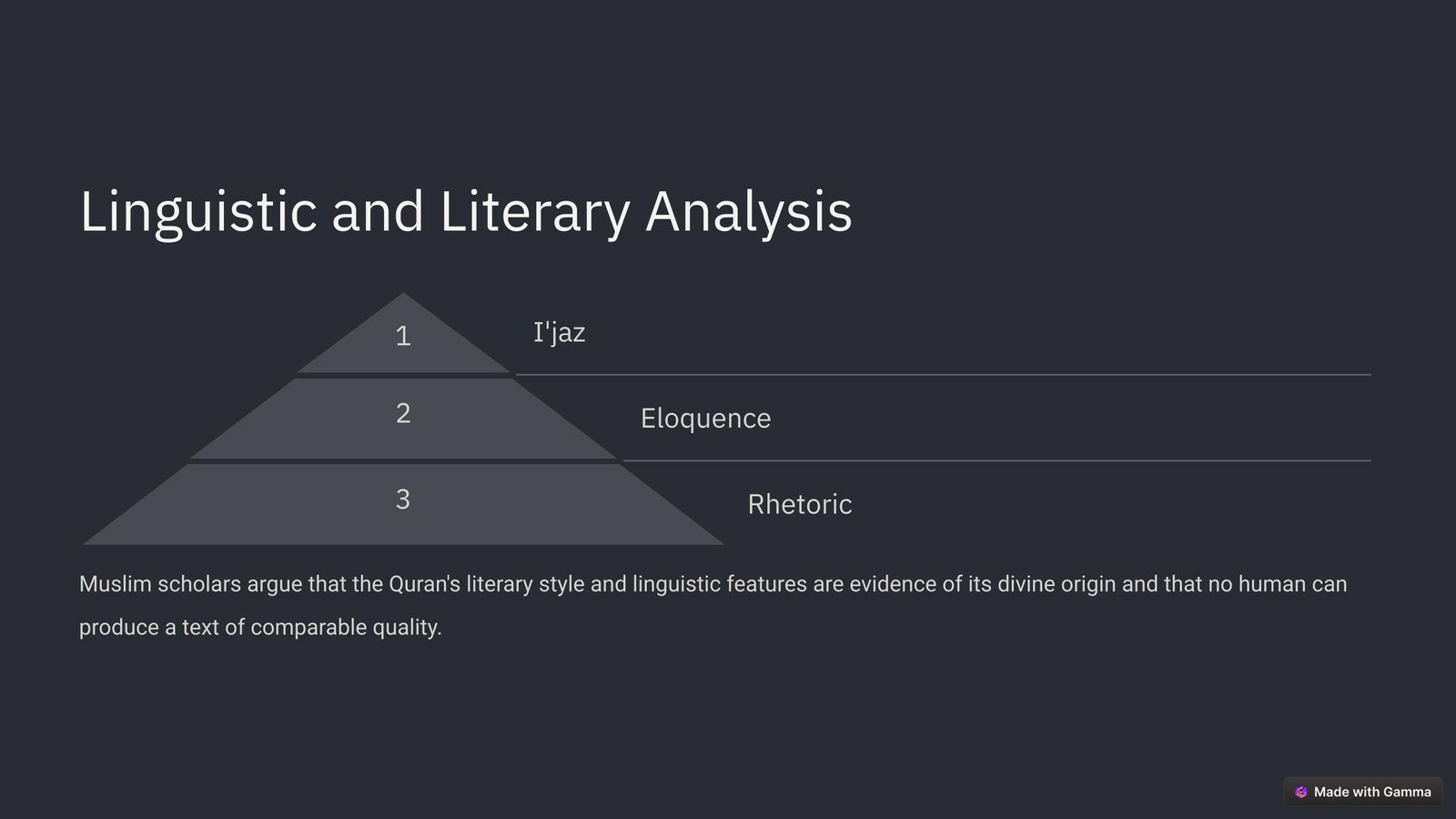Image resolution: width=1456 pixels, height=819 pixels.
Task: Click the word Linguistic in the title
Action: click(198, 212)
